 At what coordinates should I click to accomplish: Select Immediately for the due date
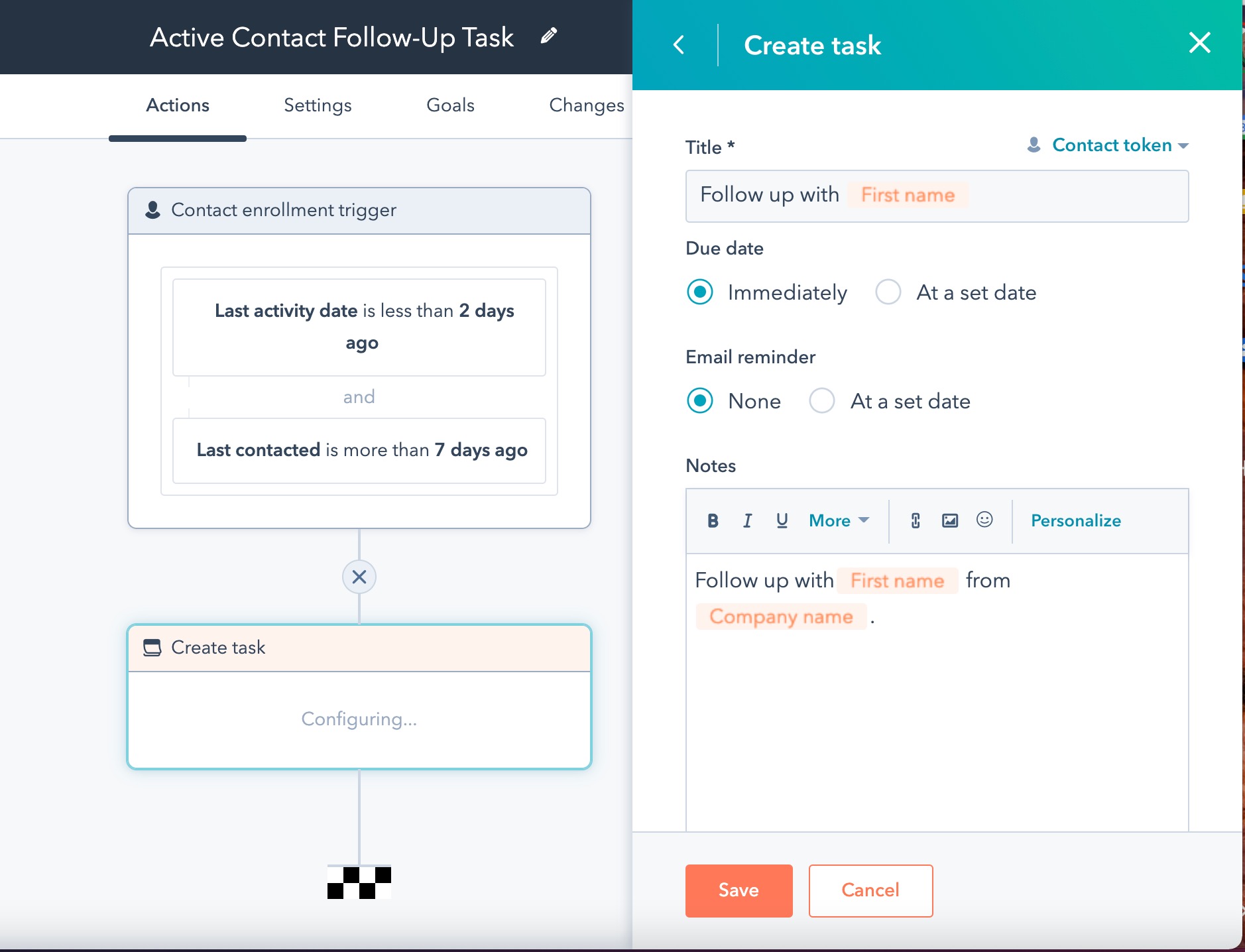tap(700, 292)
